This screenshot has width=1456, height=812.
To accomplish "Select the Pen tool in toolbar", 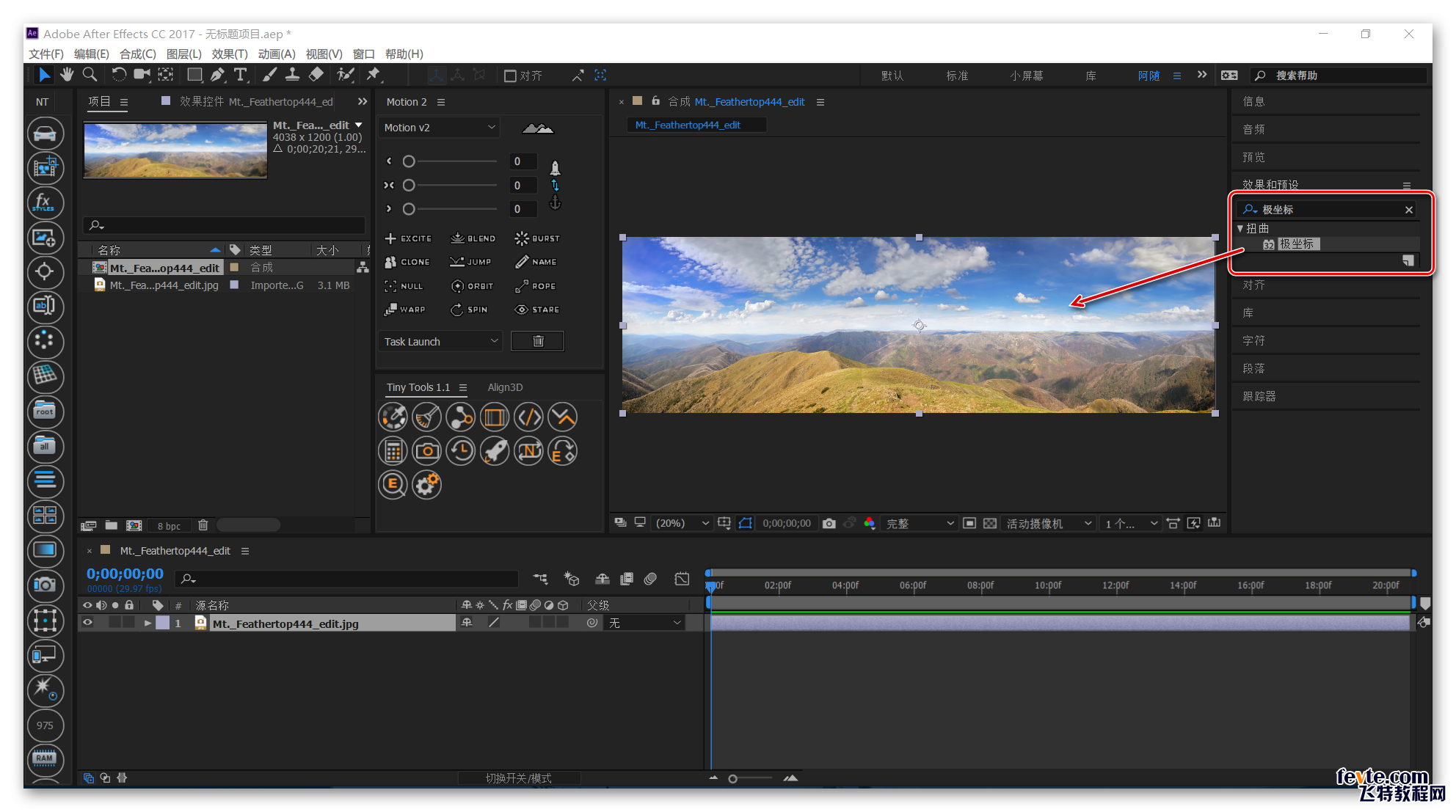I will 217,75.
